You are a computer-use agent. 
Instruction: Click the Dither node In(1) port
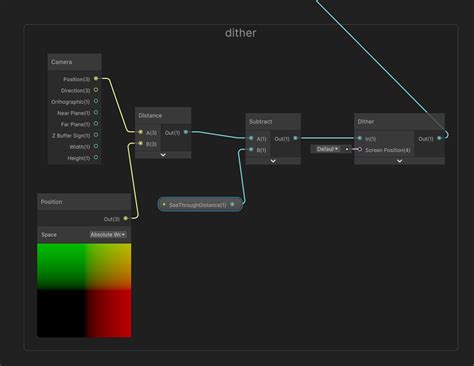[x=360, y=138]
